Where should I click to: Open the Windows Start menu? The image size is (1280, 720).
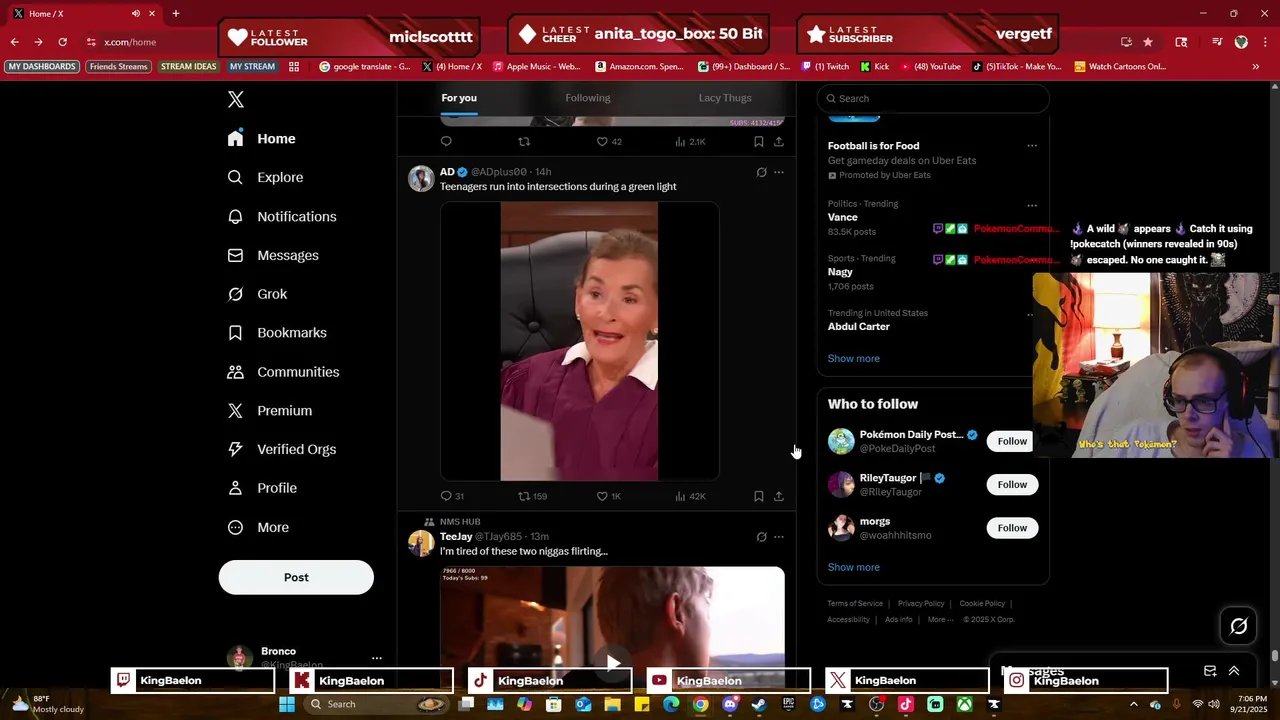[x=287, y=704]
